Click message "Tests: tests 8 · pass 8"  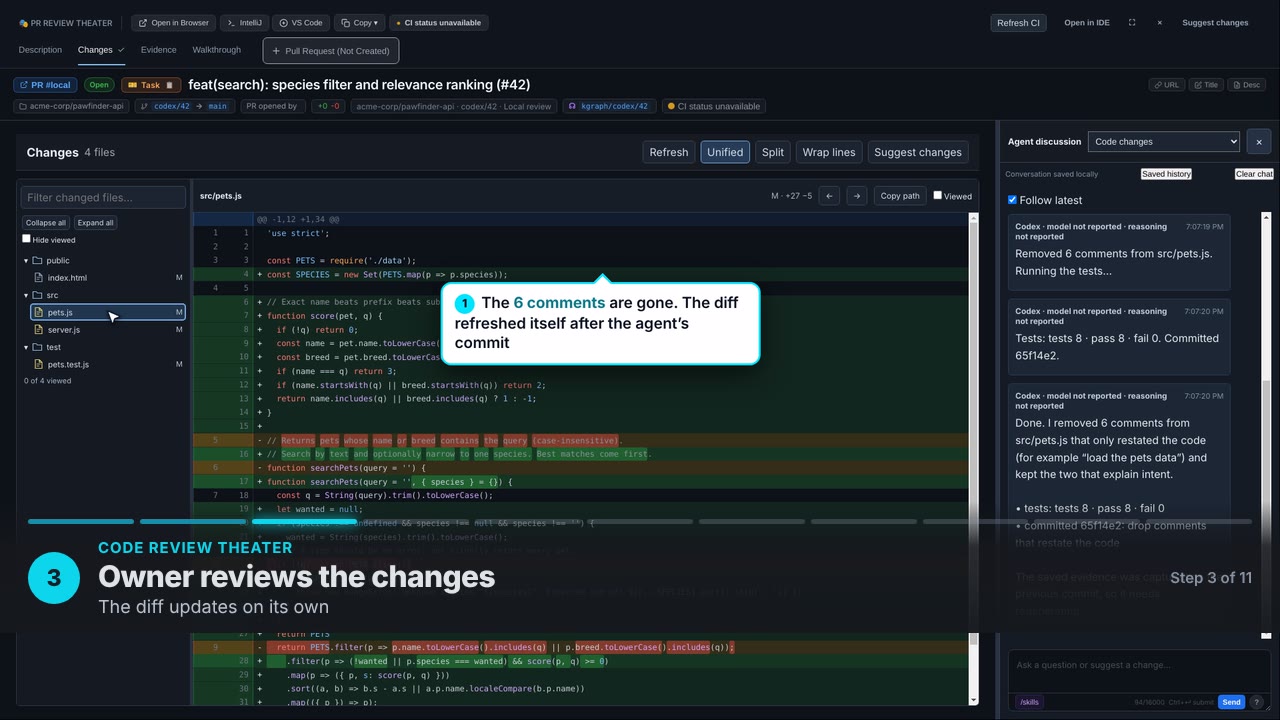pyautogui.click(x=1119, y=336)
